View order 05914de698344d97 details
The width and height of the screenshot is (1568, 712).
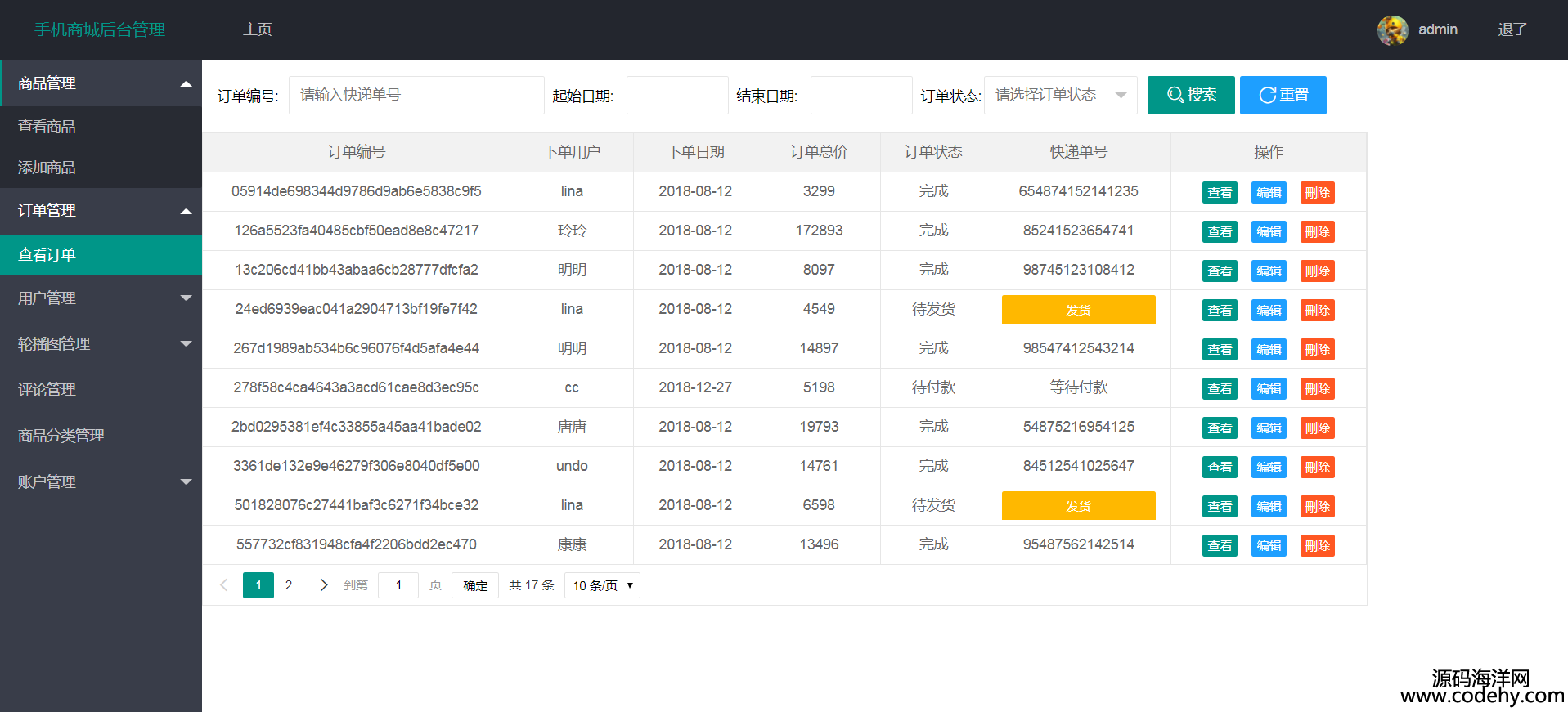point(1220,192)
